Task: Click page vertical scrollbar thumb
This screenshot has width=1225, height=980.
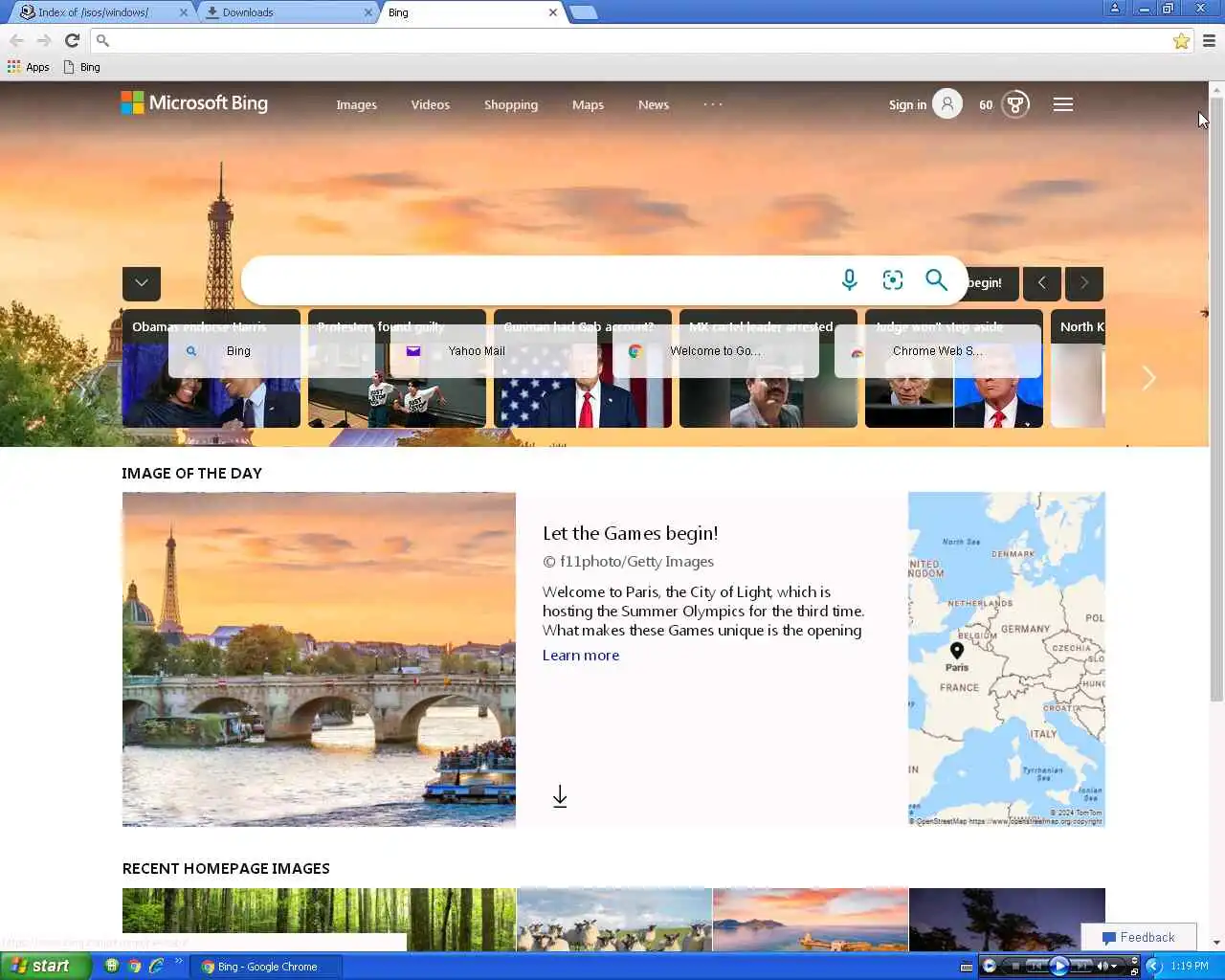Action: 1216,397
